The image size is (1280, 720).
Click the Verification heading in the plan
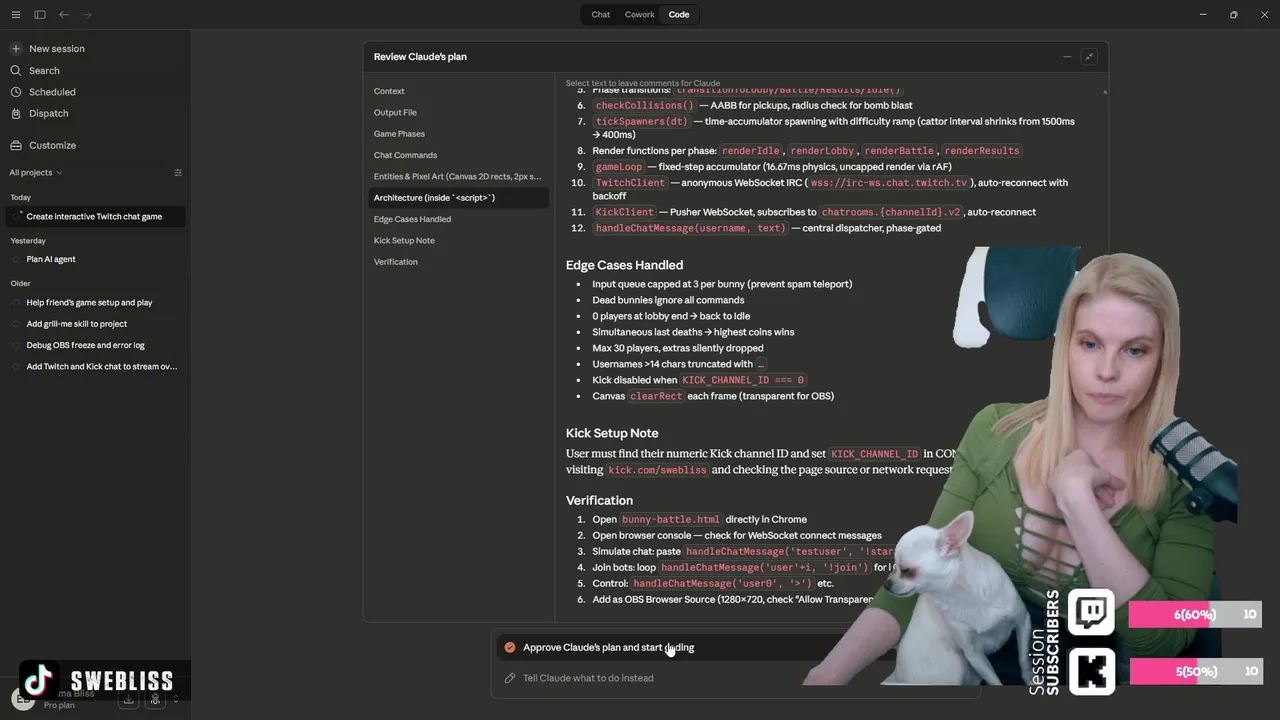pos(599,500)
